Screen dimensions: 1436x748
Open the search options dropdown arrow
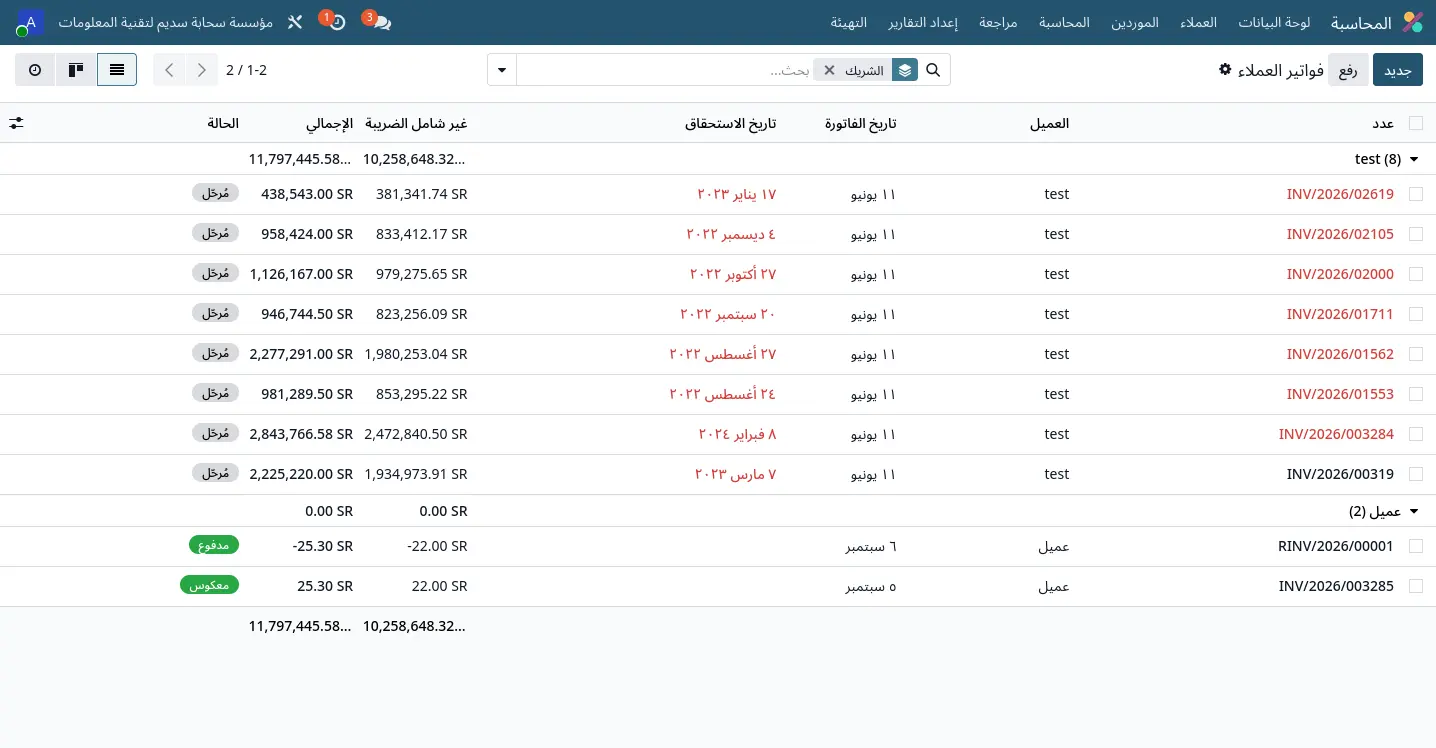click(502, 70)
